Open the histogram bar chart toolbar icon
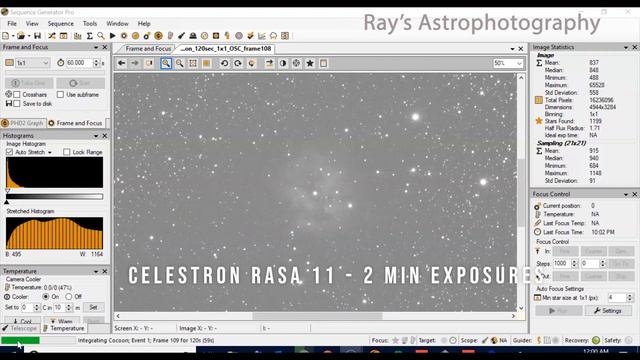Image resolution: width=640 pixels, height=360 pixels. coord(78,36)
